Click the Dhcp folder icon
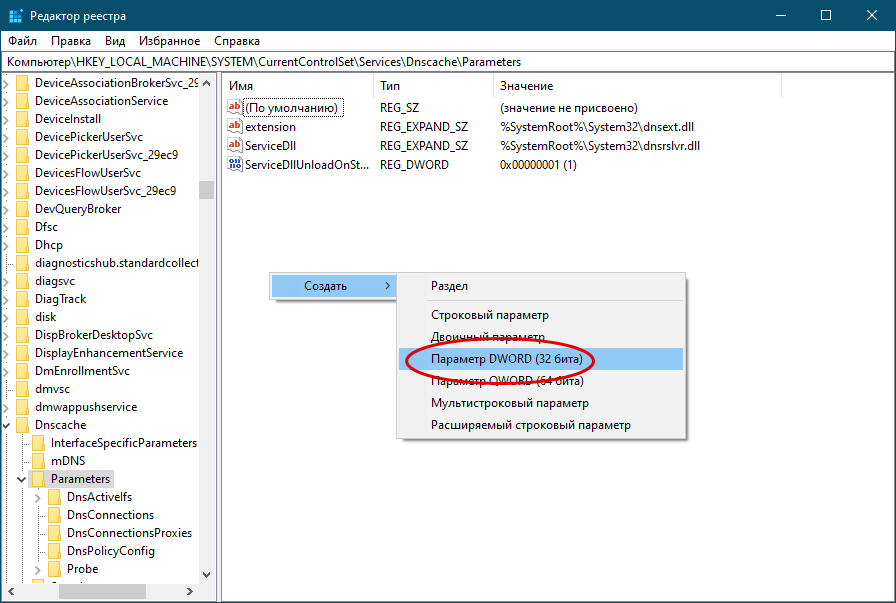This screenshot has height=603, width=896. point(22,245)
